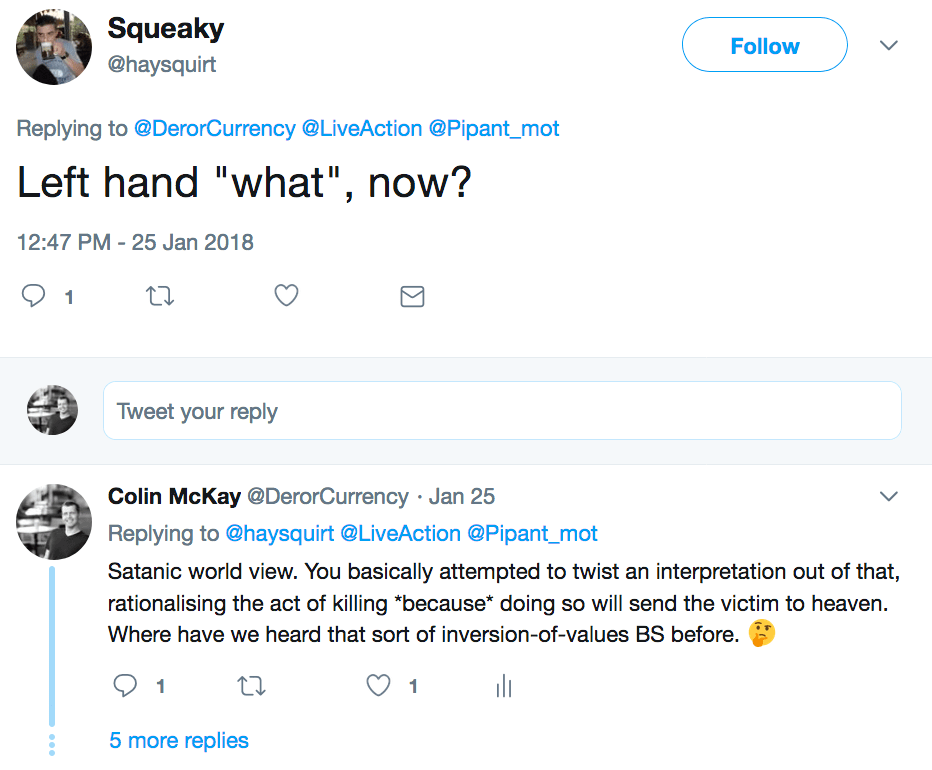932x770 pixels.
Task: Open reply icon on Colin McKay's tweet
Action: 125,686
